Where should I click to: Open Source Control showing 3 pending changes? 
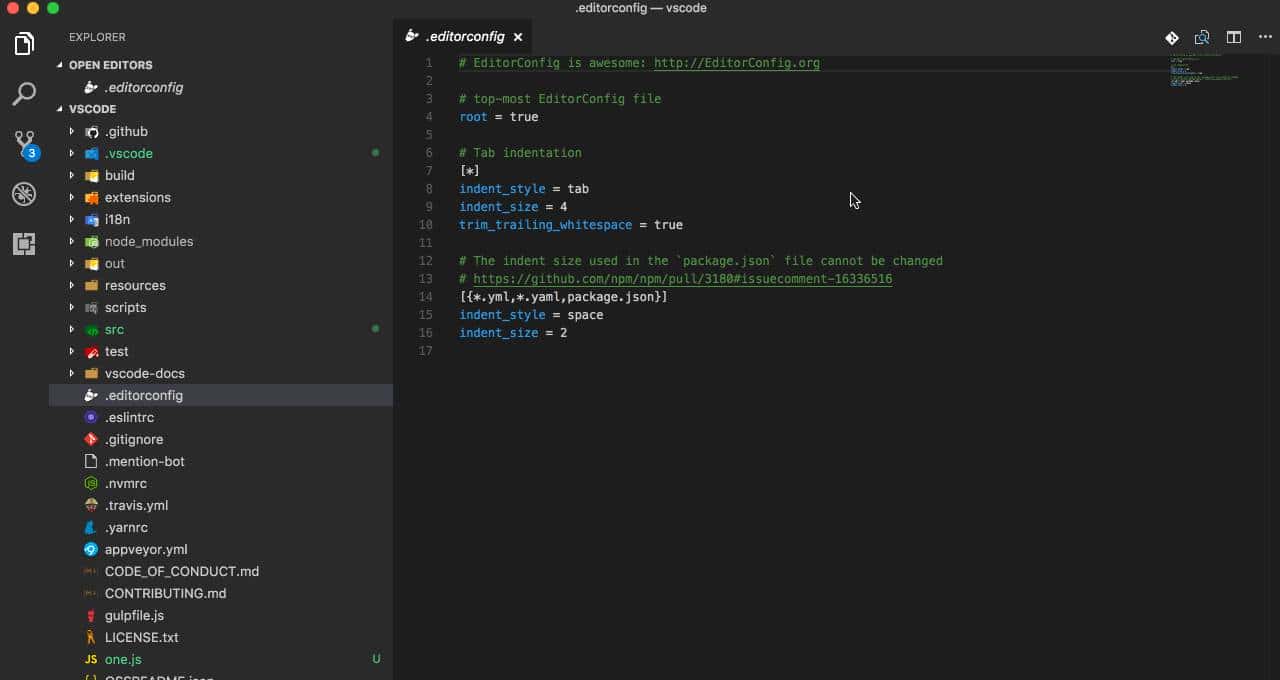(x=24, y=143)
